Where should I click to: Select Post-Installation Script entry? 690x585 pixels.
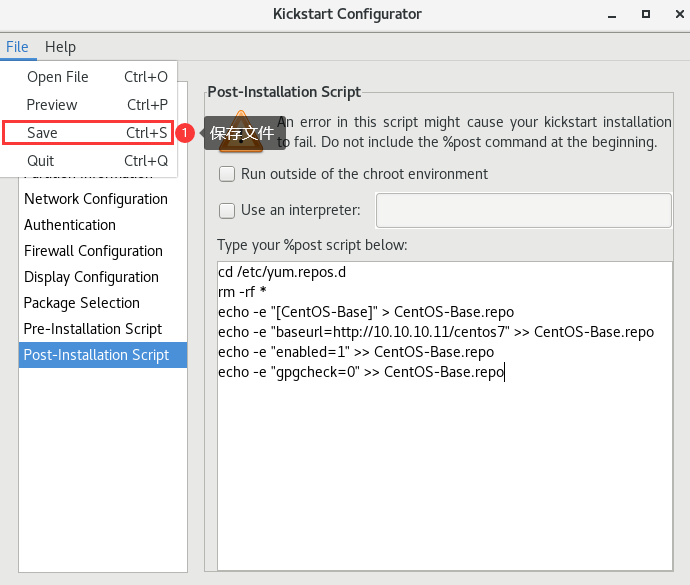(x=103, y=355)
